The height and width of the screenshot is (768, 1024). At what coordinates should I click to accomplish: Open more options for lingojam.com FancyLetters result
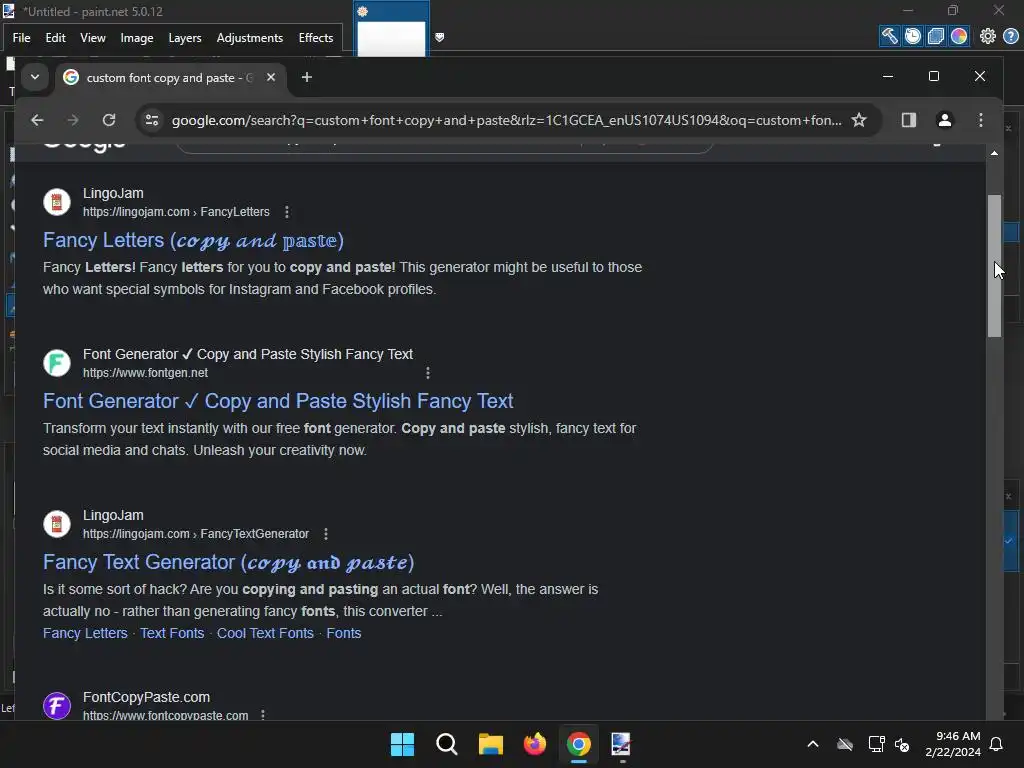point(287,212)
